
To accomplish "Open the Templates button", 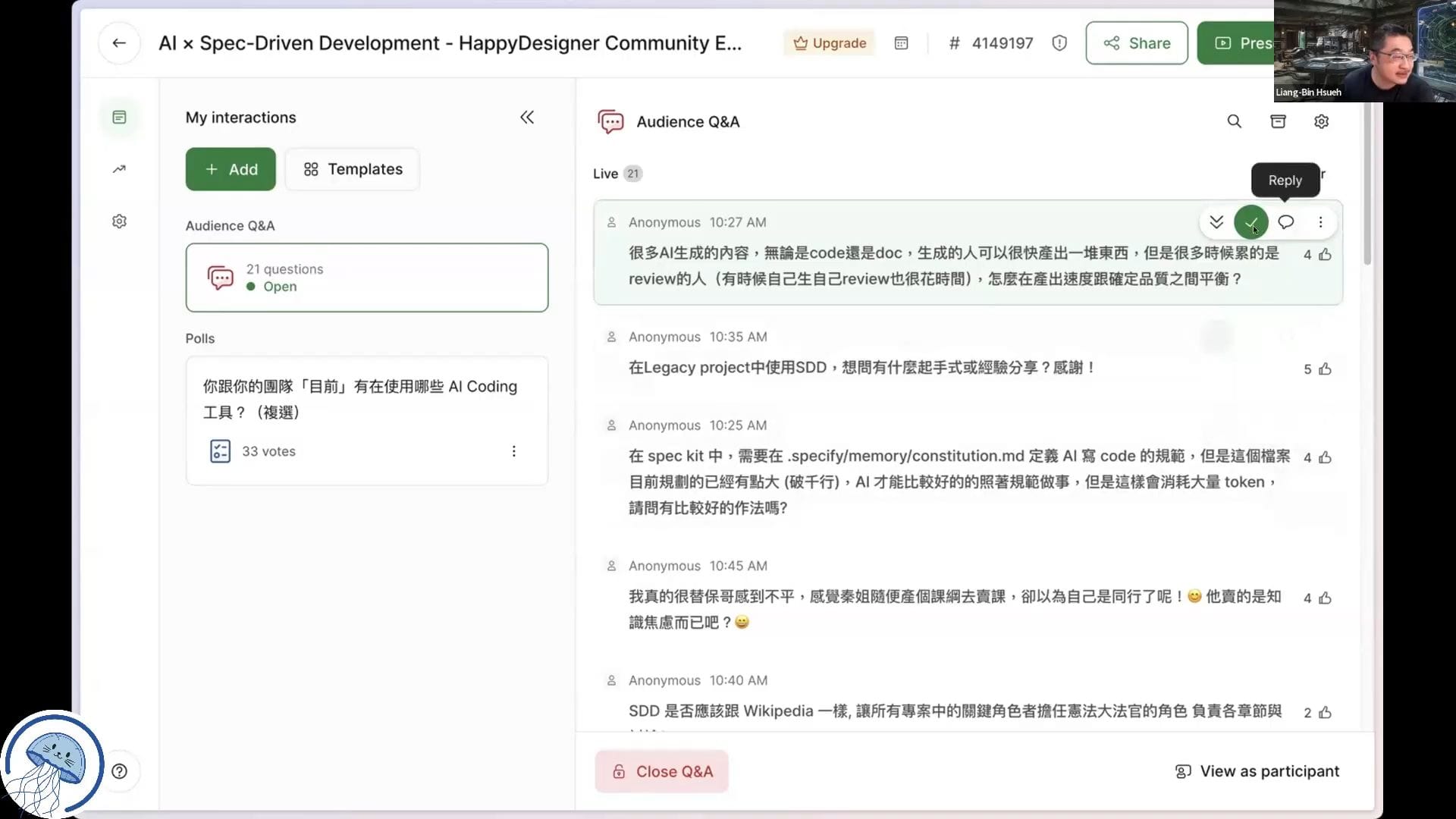I will click(353, 169).
